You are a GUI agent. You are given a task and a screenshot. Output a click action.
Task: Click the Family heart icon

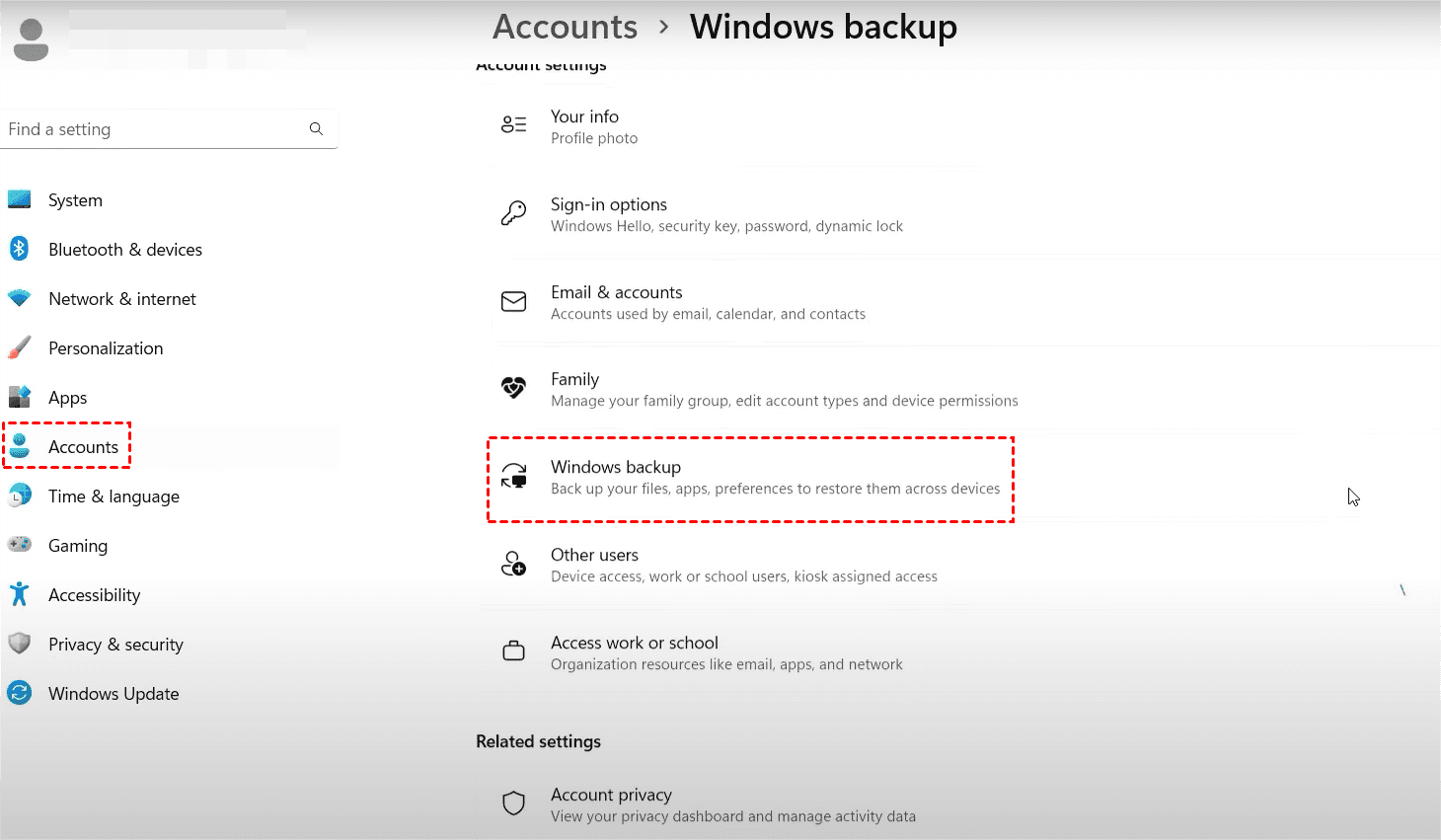coord(513,388)
